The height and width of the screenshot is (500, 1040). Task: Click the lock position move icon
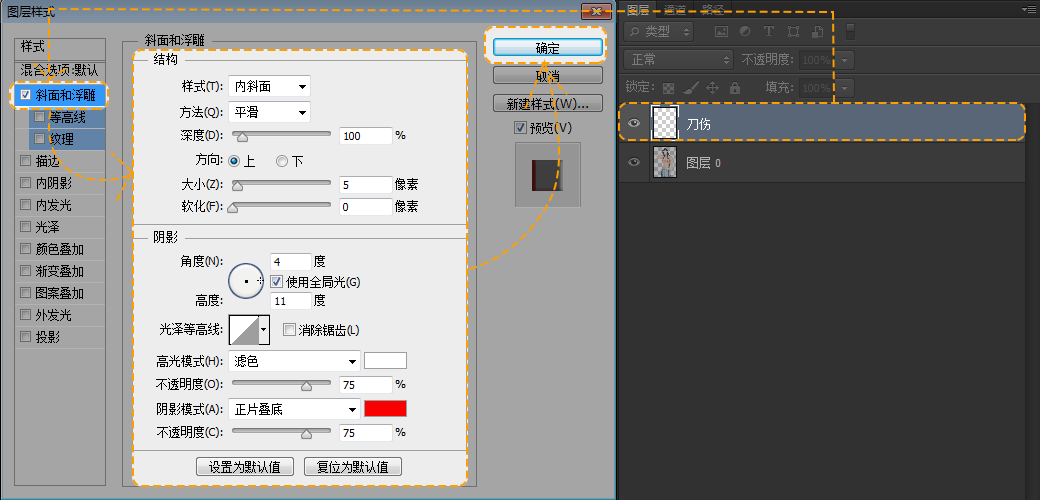tap(713, 87)
